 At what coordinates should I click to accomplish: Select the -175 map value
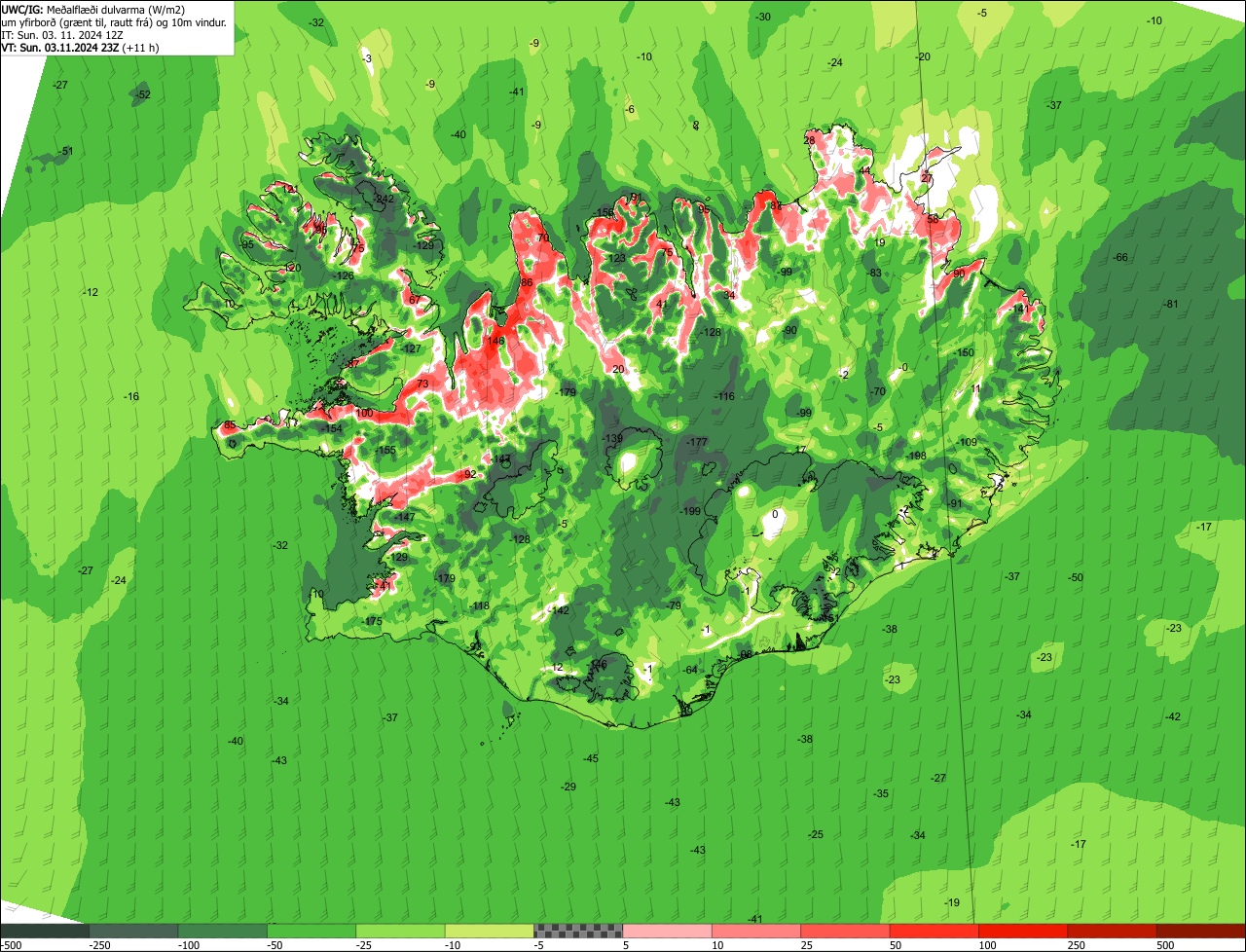[x=372, y=621]
